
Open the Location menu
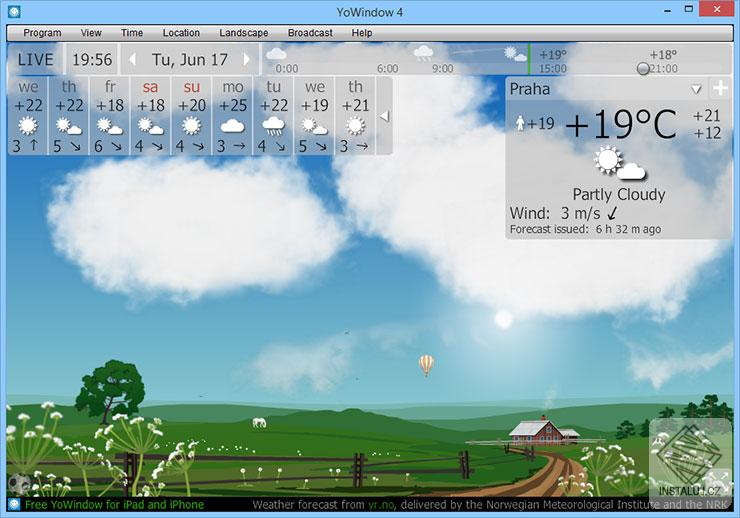(x=181, y=33)
